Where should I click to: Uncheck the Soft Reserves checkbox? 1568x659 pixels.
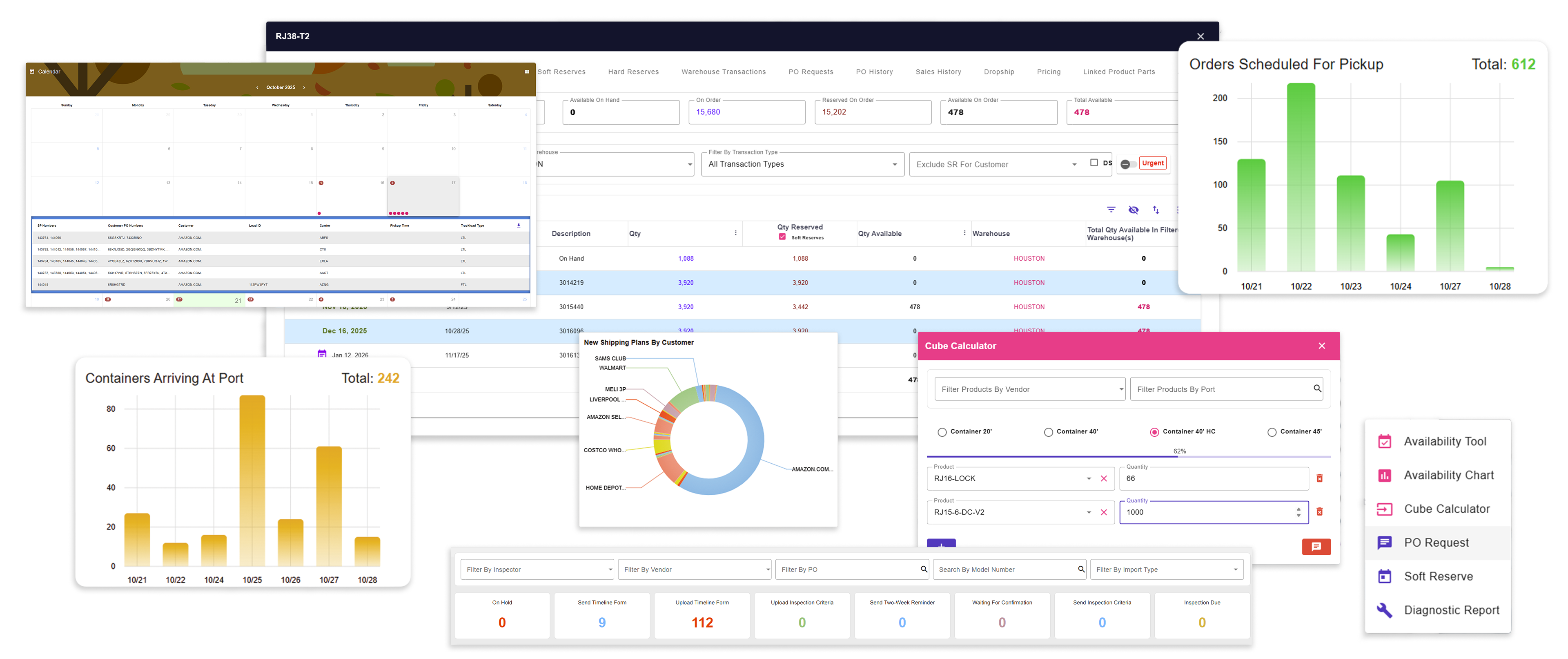782,237
